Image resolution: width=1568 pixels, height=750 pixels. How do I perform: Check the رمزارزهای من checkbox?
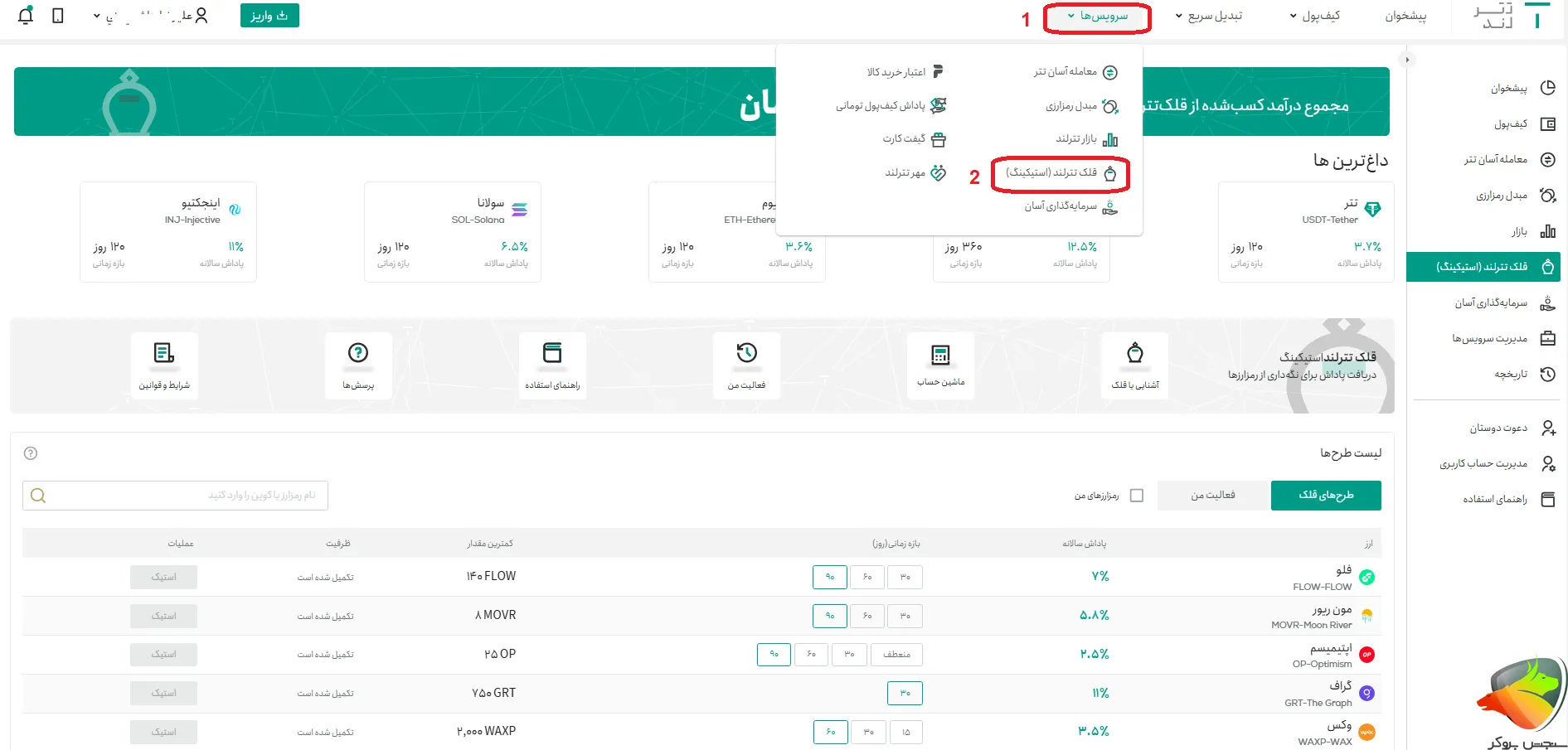pos(1137,495)
